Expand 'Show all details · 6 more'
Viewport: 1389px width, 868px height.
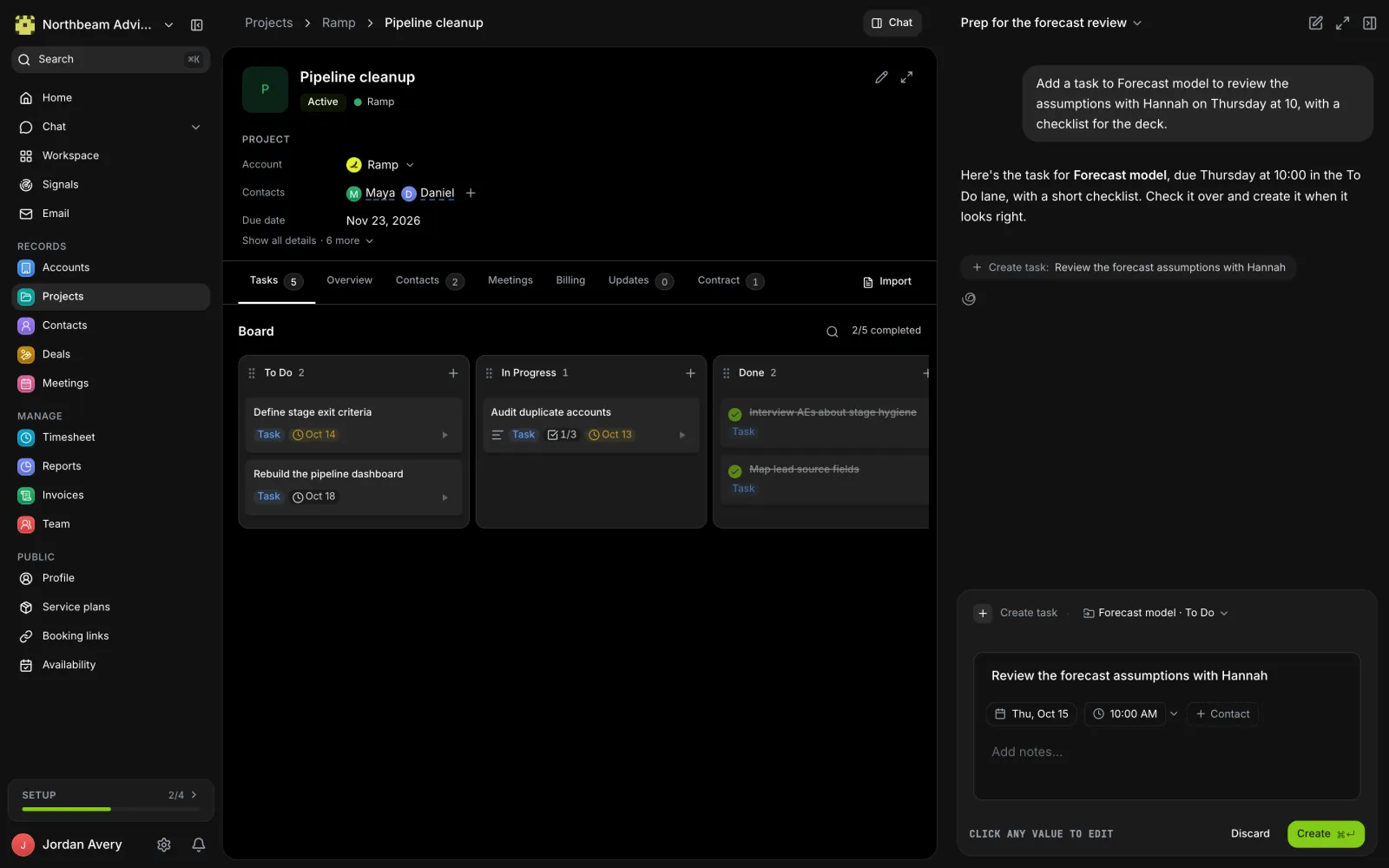[x=307, y=240]
